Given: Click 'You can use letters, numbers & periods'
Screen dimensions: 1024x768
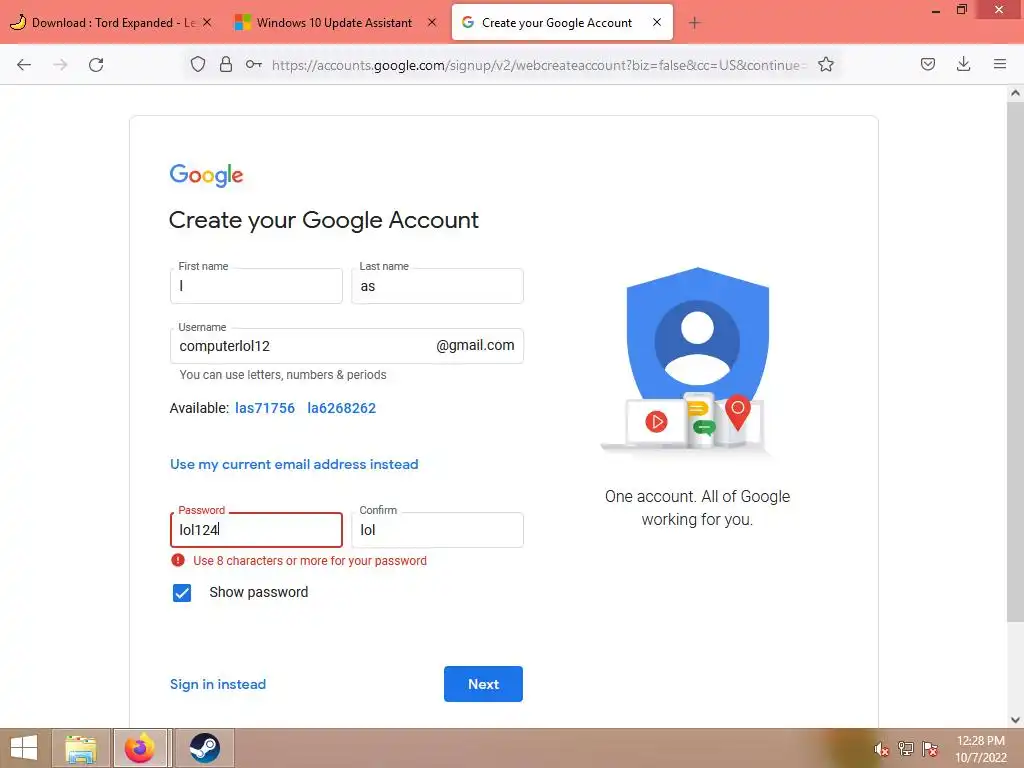Looking at the screenshot, I should [283, 375].
